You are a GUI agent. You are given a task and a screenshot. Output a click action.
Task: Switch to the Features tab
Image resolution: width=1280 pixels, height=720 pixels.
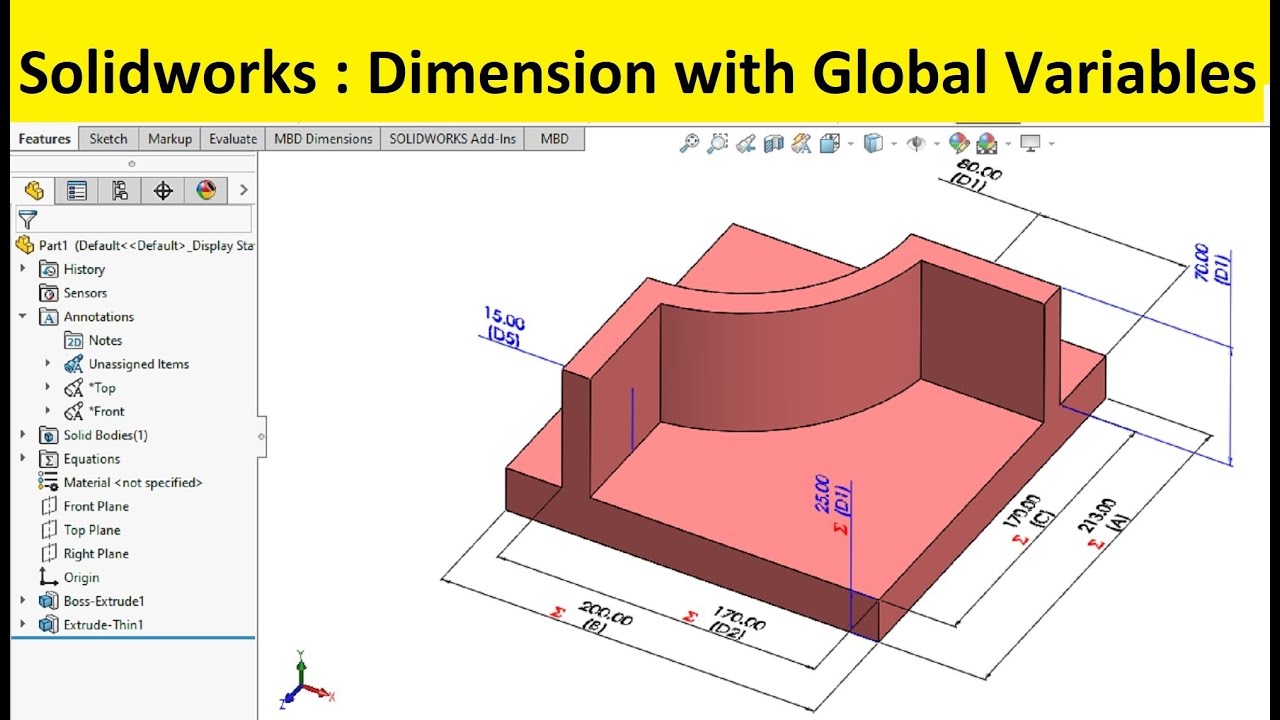(x=44, y=139)
